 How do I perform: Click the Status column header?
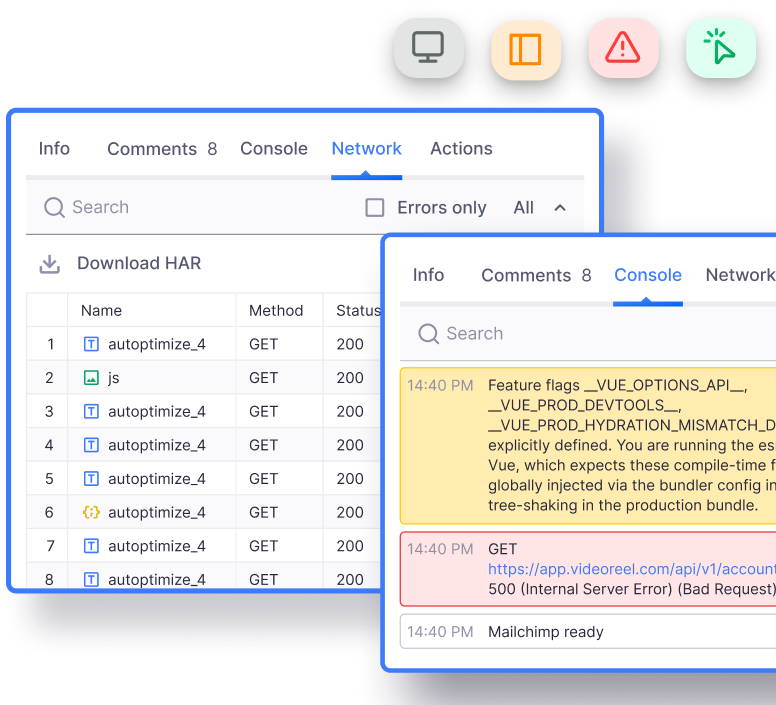[x=358, y=310]
